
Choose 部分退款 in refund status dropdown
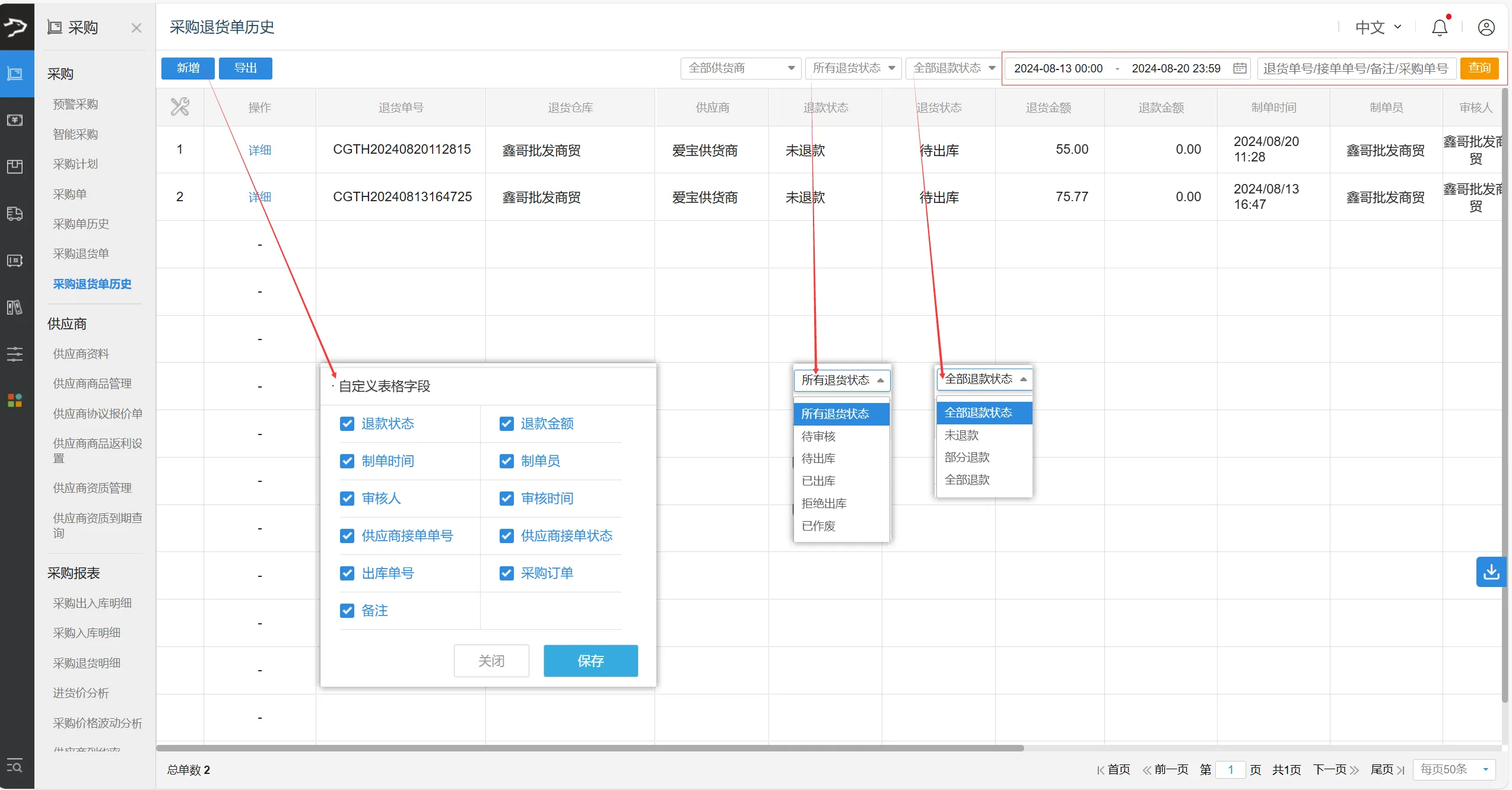click(x=967, y=457)
